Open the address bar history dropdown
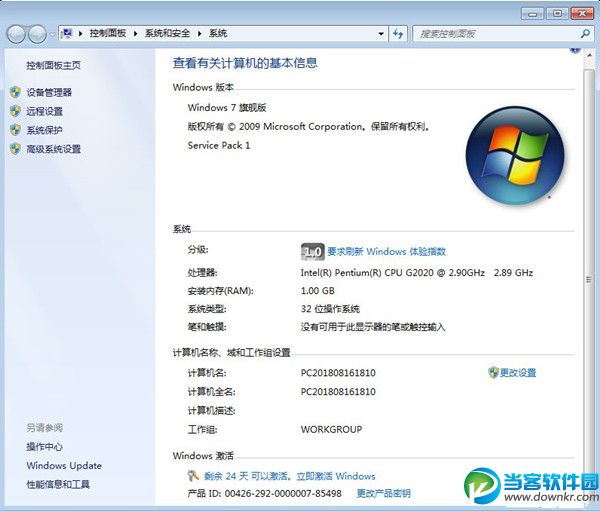 click(x=381, y=34)
